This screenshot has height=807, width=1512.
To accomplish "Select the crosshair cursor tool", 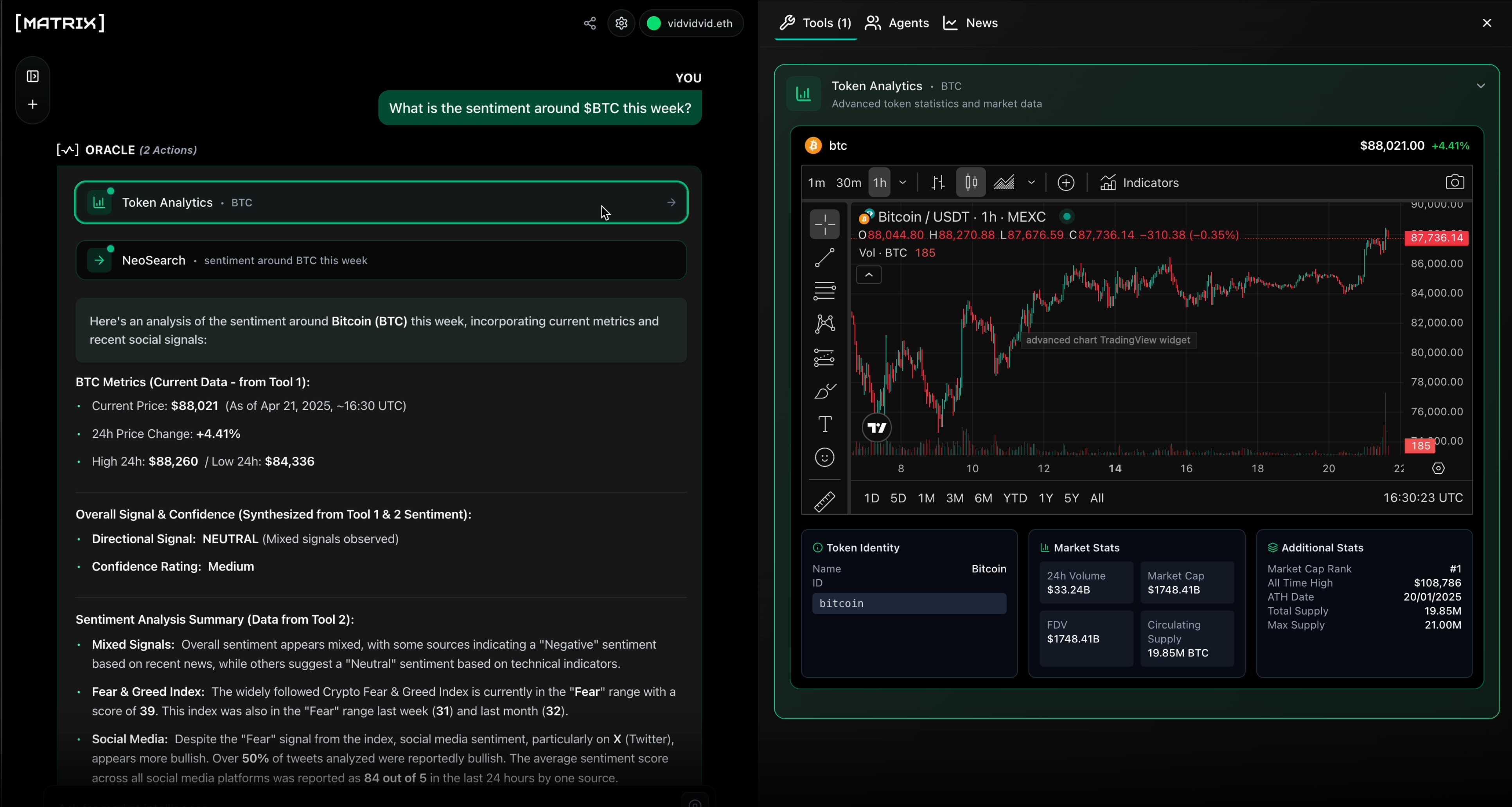I will coord(825,224).
